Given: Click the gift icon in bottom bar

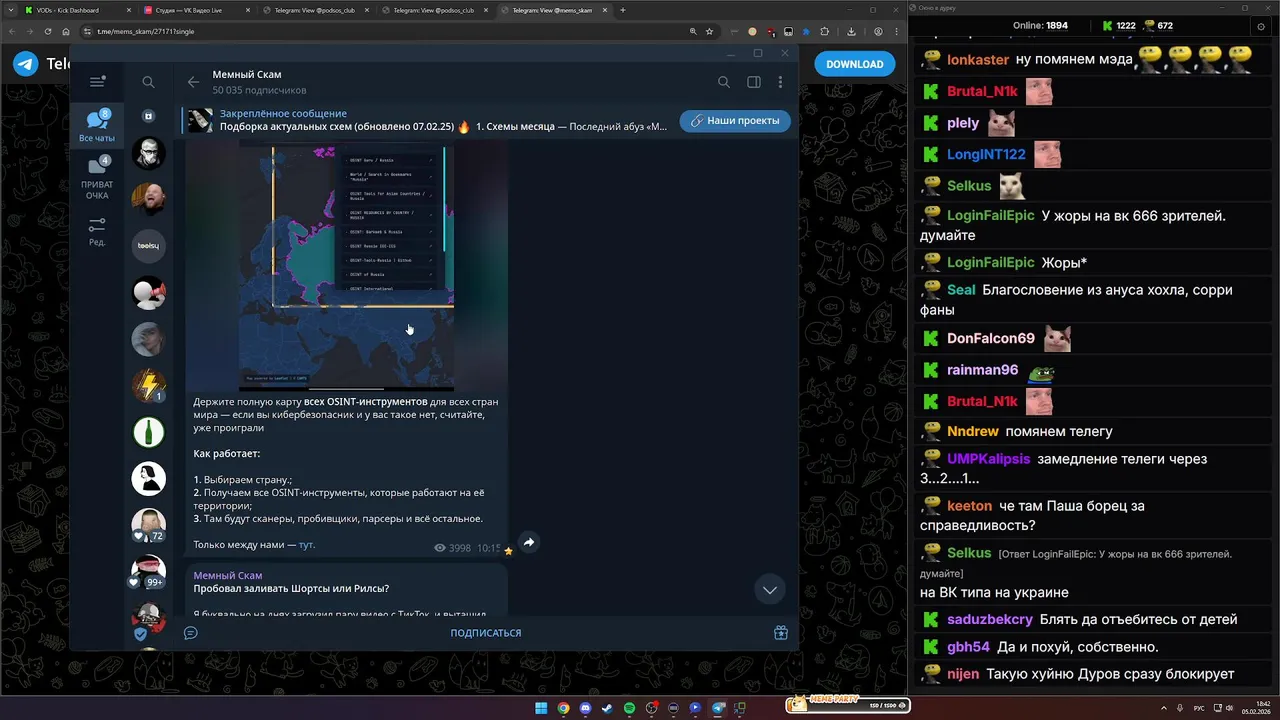Looking at the screenshot, I should pos(781,633).
